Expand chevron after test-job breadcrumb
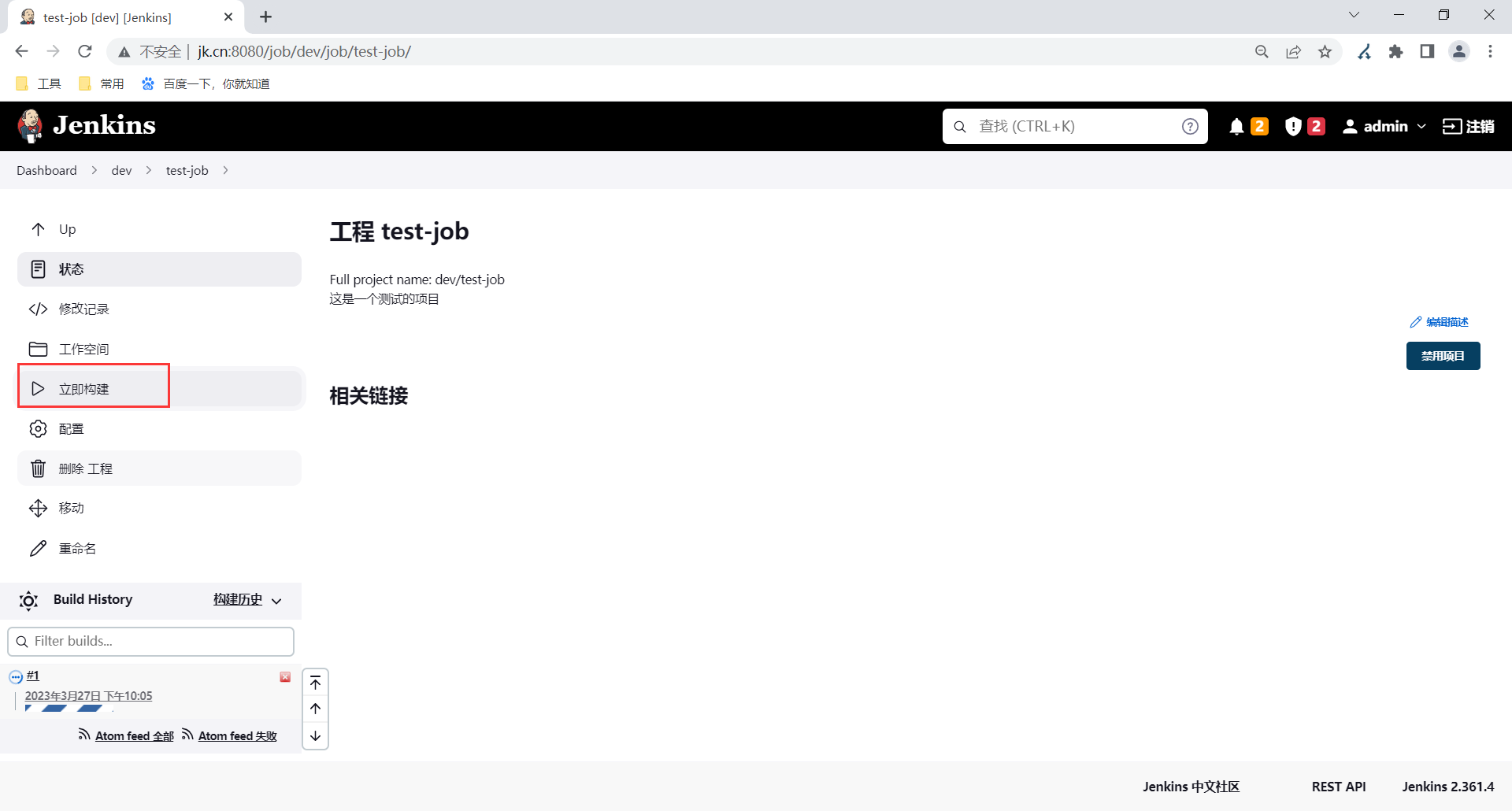This screenshot has height=811, width=1512. [225, 170]
